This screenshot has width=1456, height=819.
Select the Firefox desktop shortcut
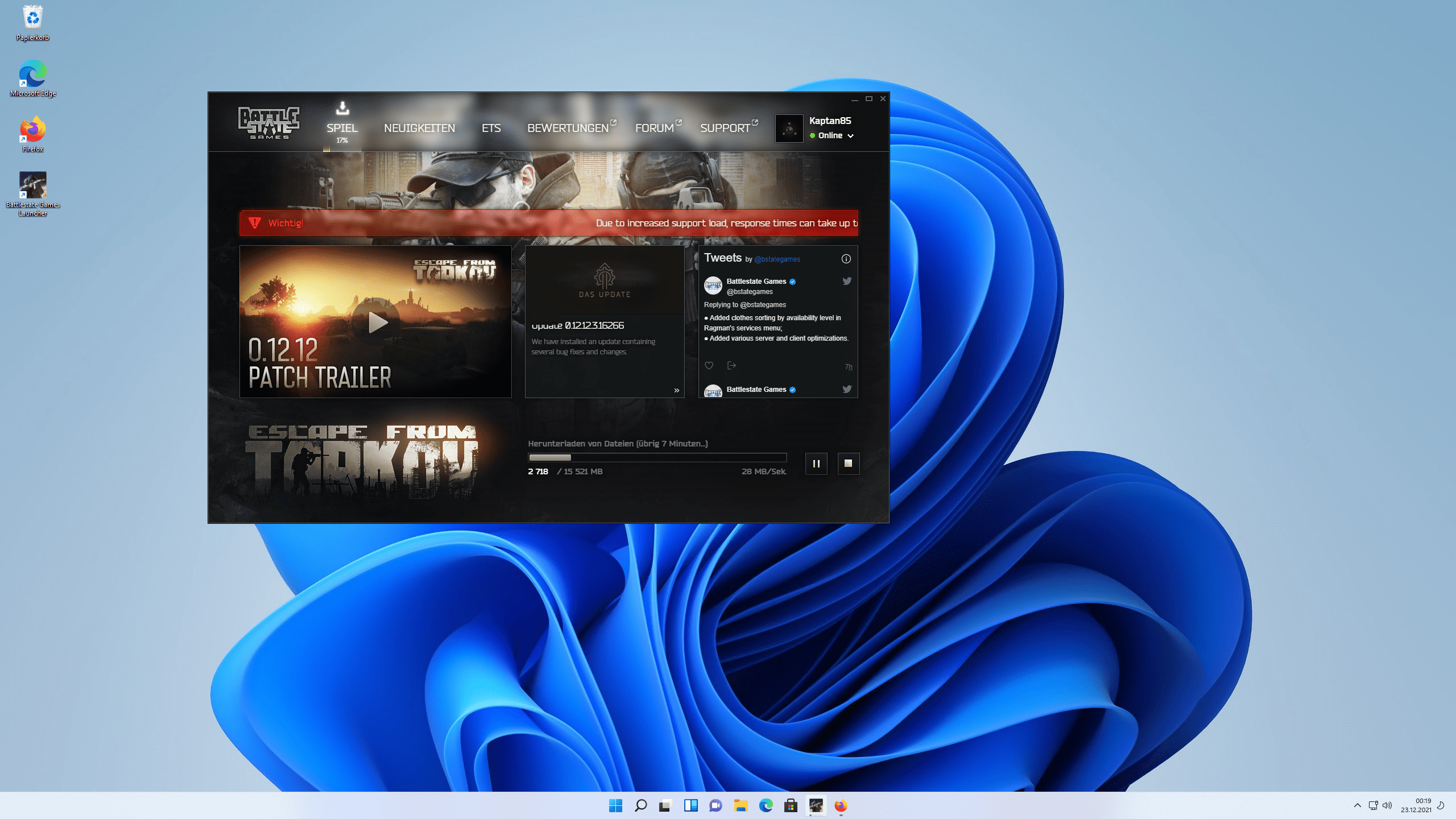pos(32,134)
